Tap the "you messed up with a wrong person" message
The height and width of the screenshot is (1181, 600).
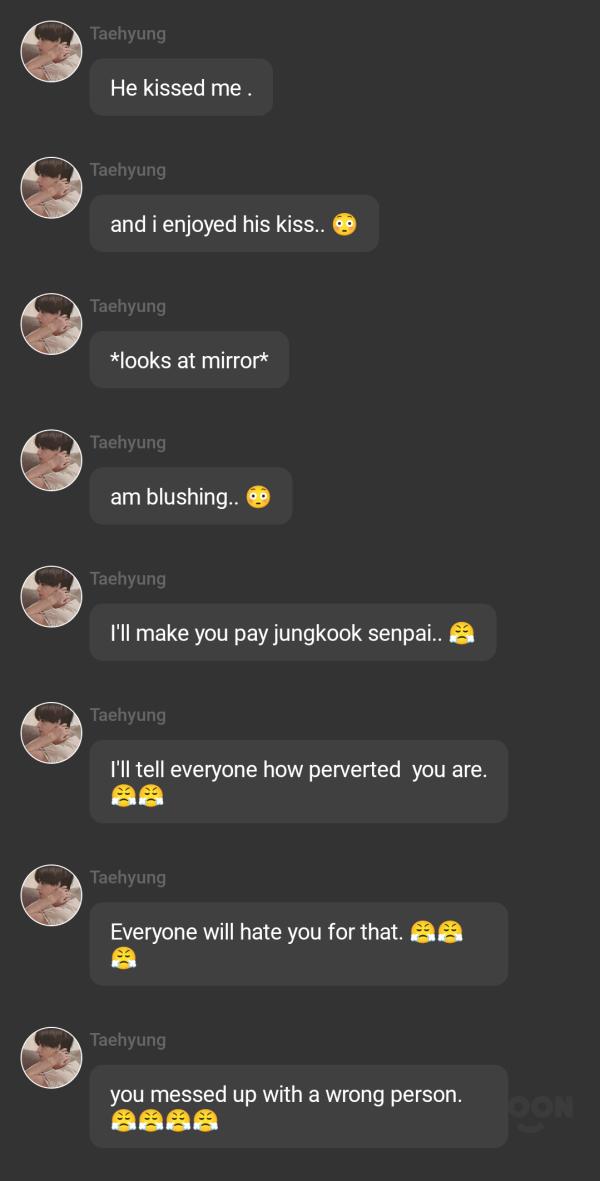point(298,1106)
